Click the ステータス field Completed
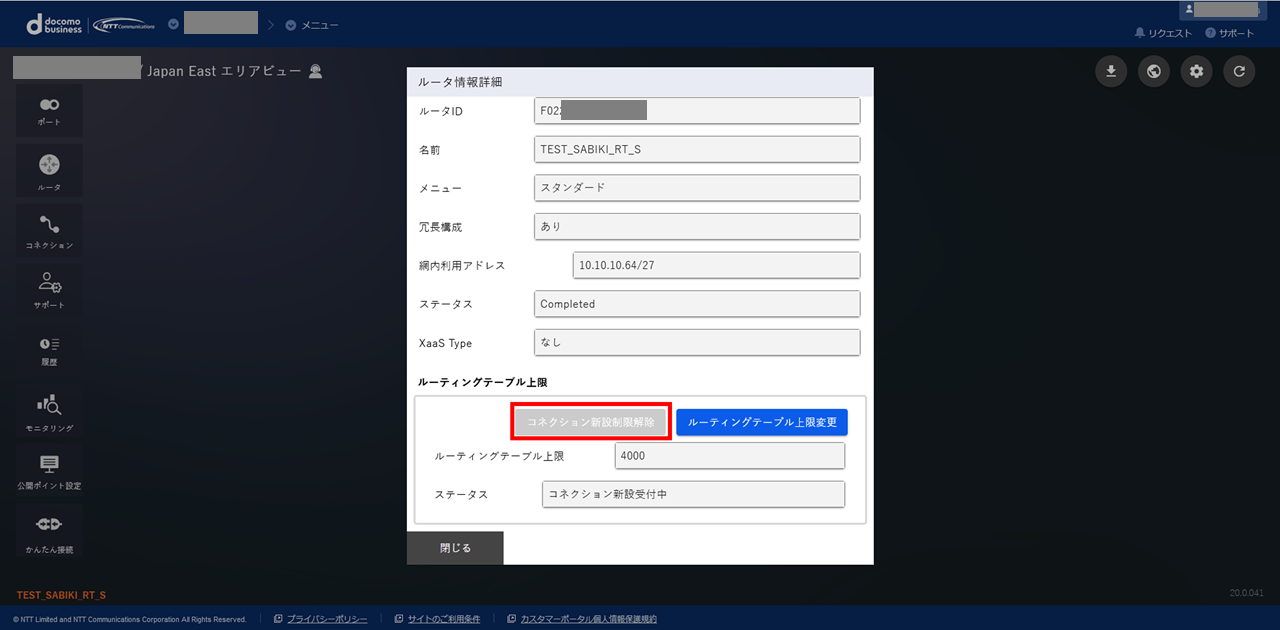 (697, 304)
